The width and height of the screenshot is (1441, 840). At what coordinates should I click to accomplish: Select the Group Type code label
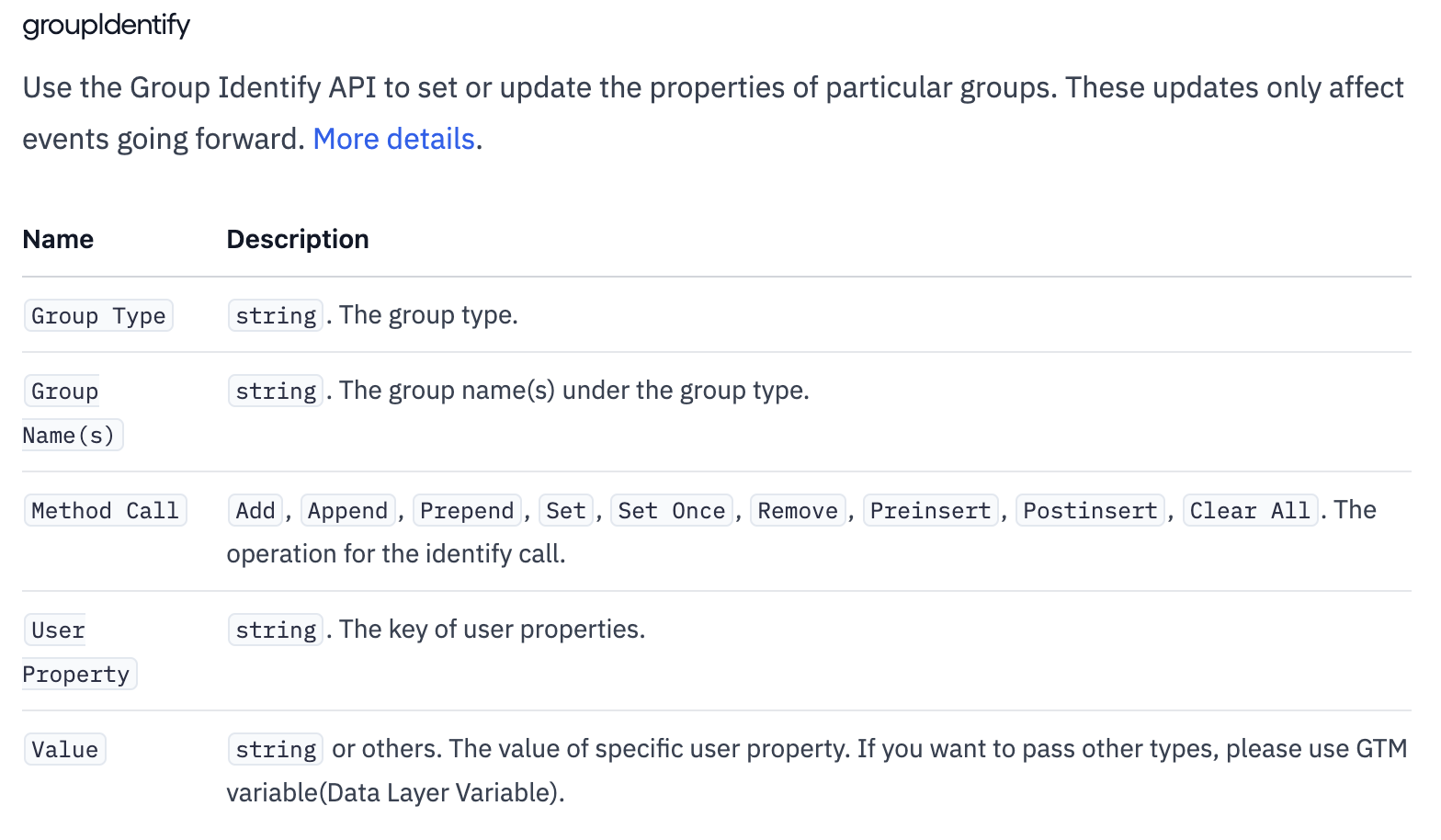[98, 316]
